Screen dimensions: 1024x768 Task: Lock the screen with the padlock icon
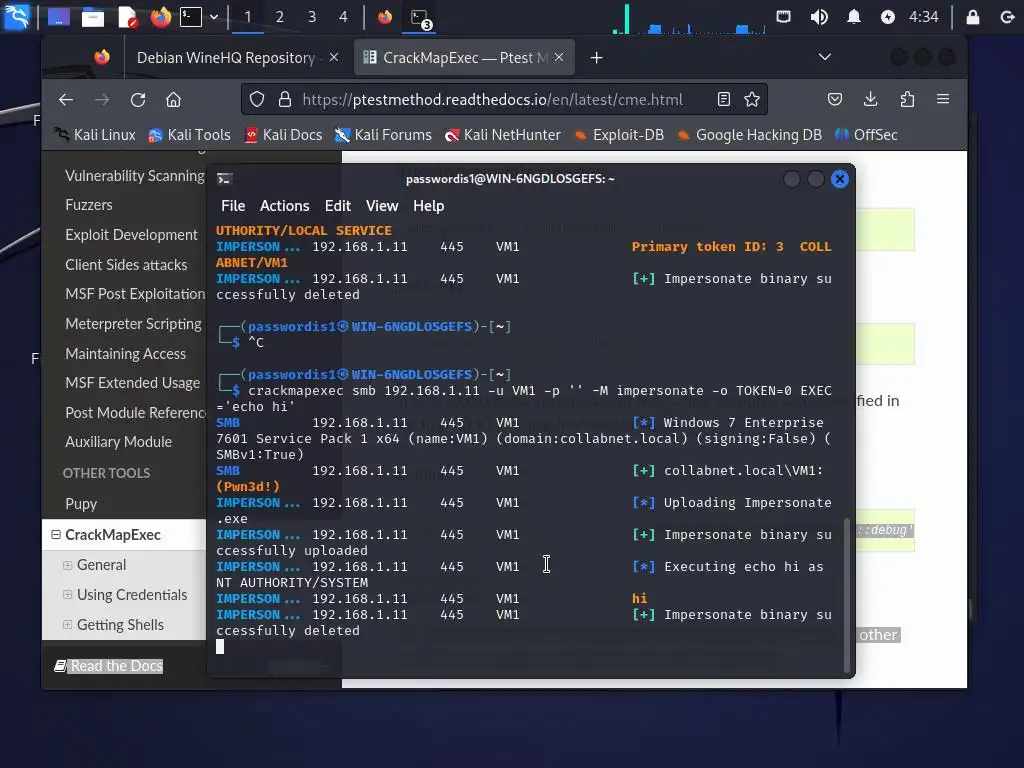[973, 17]
